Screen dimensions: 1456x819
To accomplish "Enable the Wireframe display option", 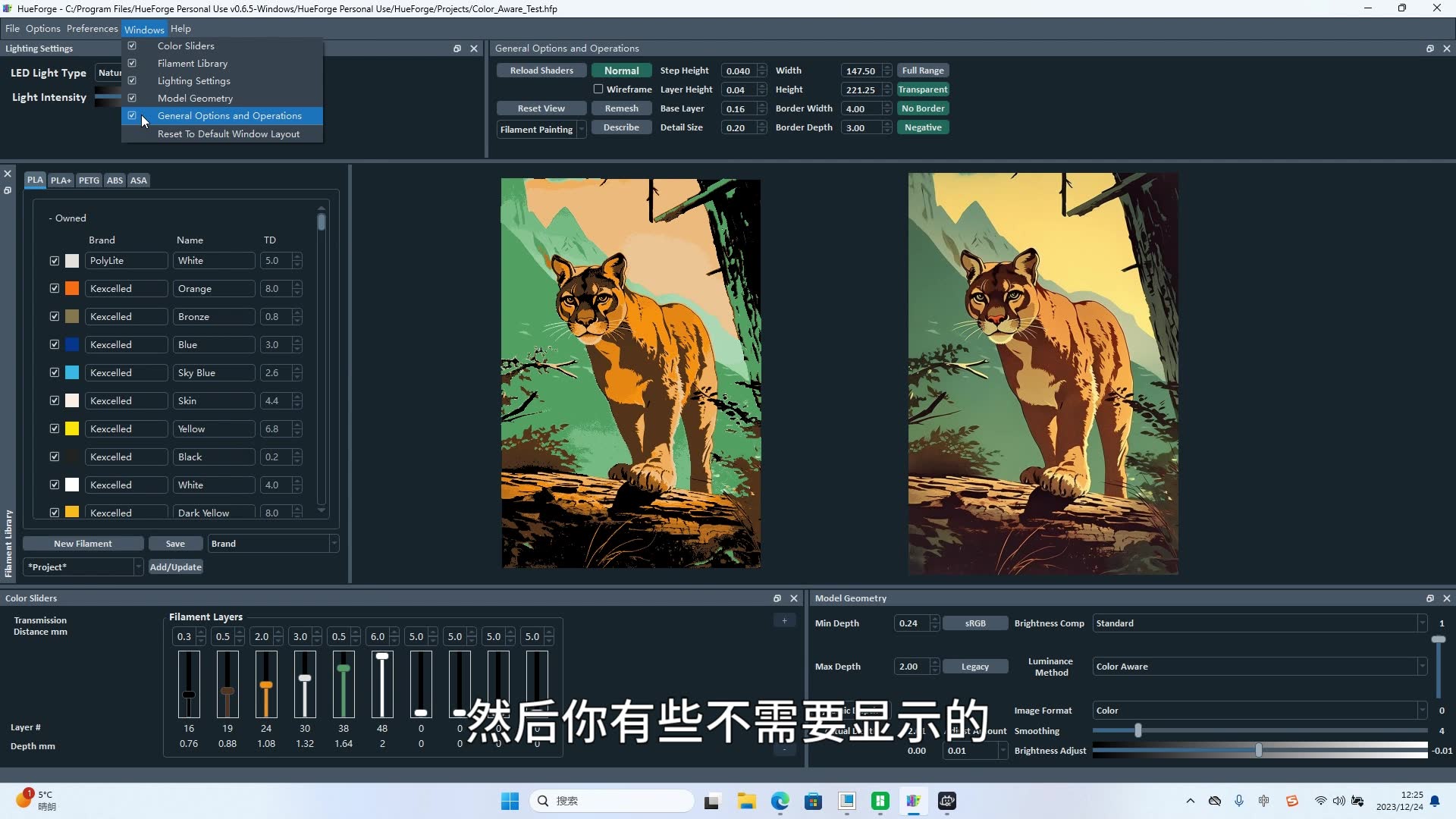I will pyautogui.click(x=598, y=89).
